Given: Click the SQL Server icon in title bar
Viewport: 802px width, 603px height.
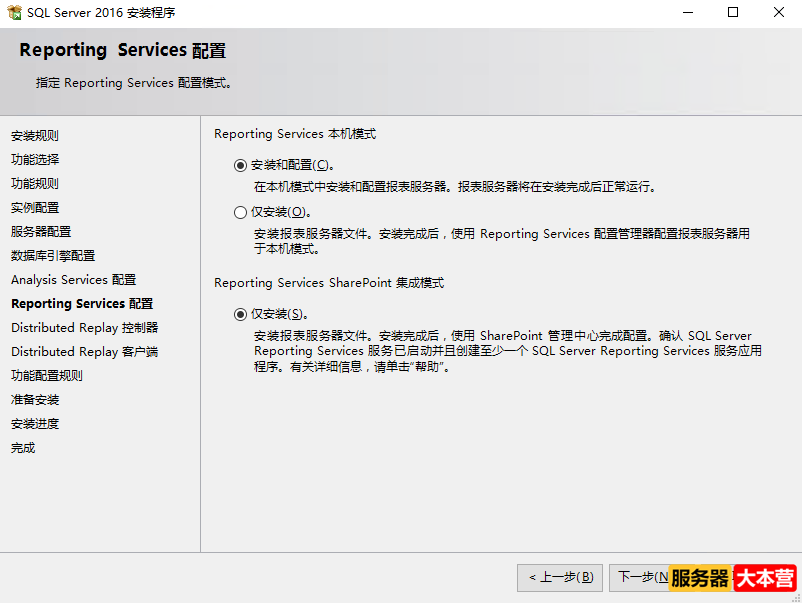Looking at the screenshot, I should (x=14, y=12).
